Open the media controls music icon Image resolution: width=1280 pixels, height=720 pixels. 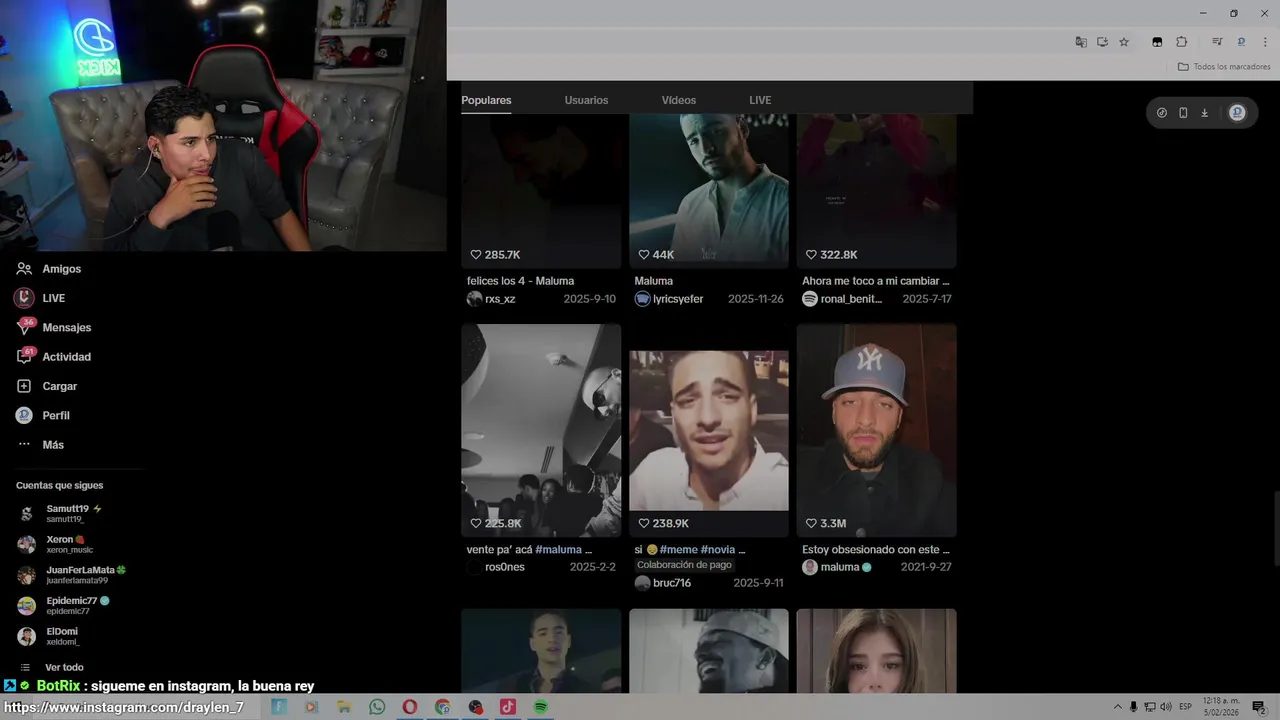[1217, 42]
